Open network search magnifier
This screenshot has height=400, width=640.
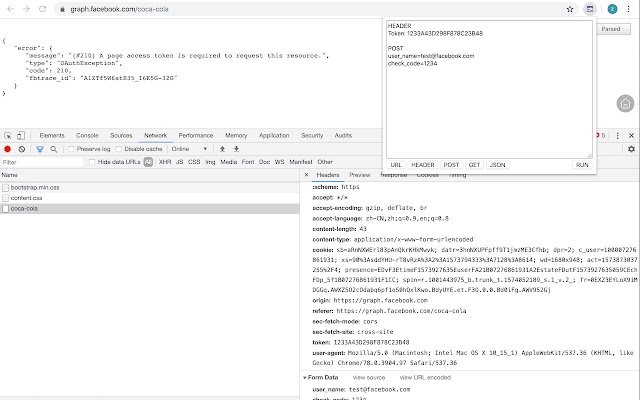53,149
